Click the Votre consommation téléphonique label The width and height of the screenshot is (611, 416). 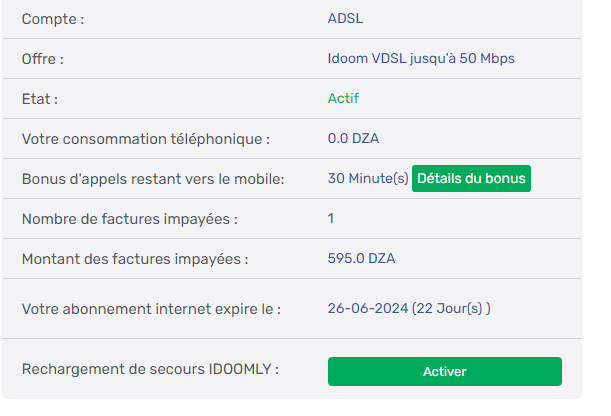(145, 139)
